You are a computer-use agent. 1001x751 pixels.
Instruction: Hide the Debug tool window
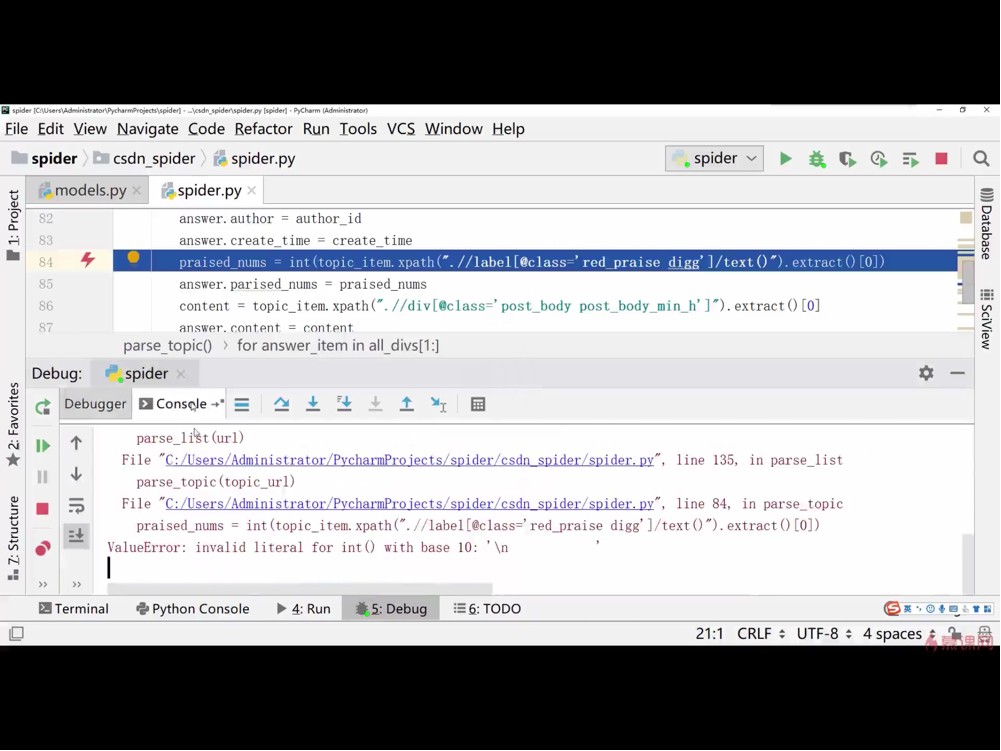(x=958, y=373)
